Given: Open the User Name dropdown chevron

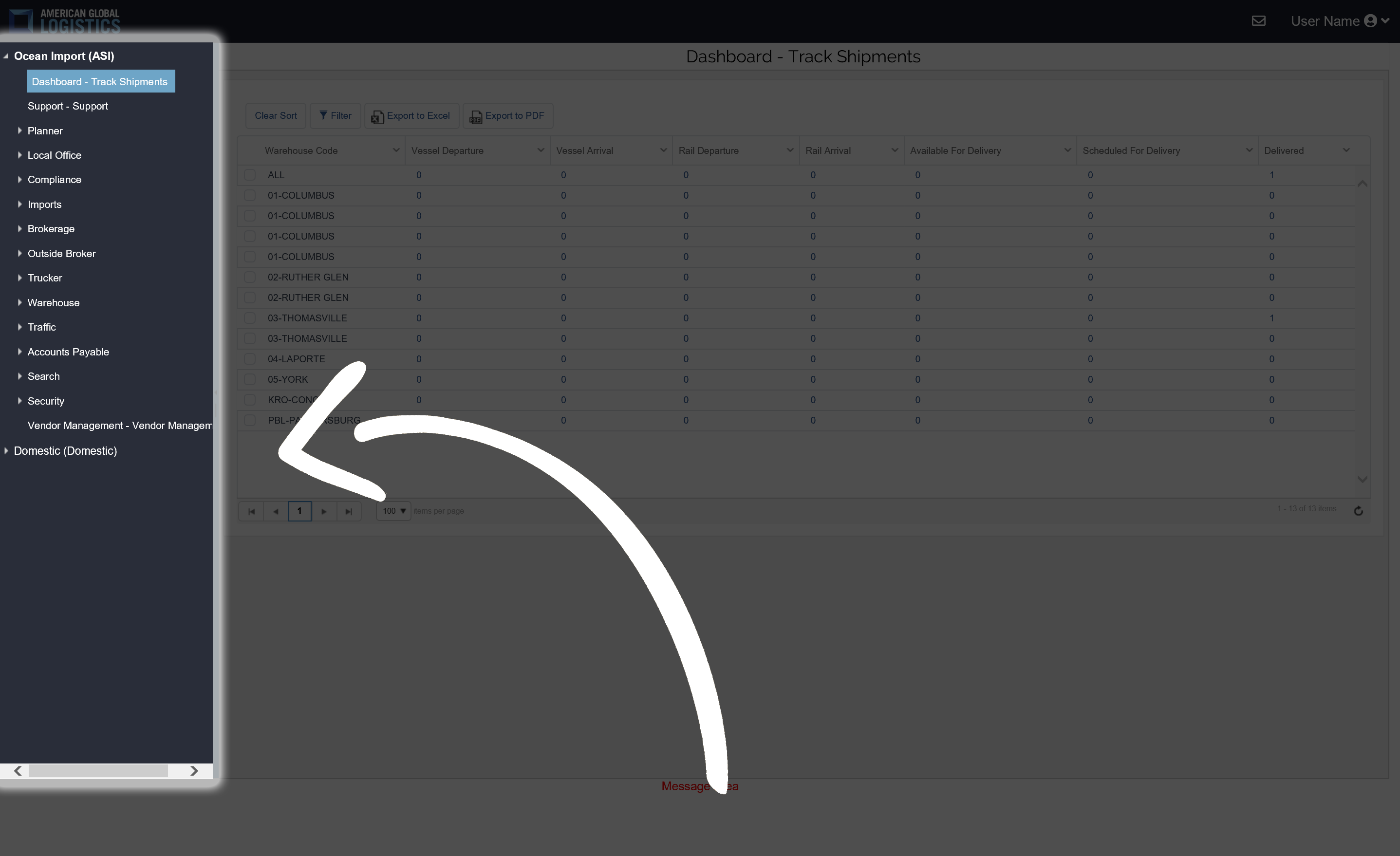Looking at the screenshot, I should 1385,21.
